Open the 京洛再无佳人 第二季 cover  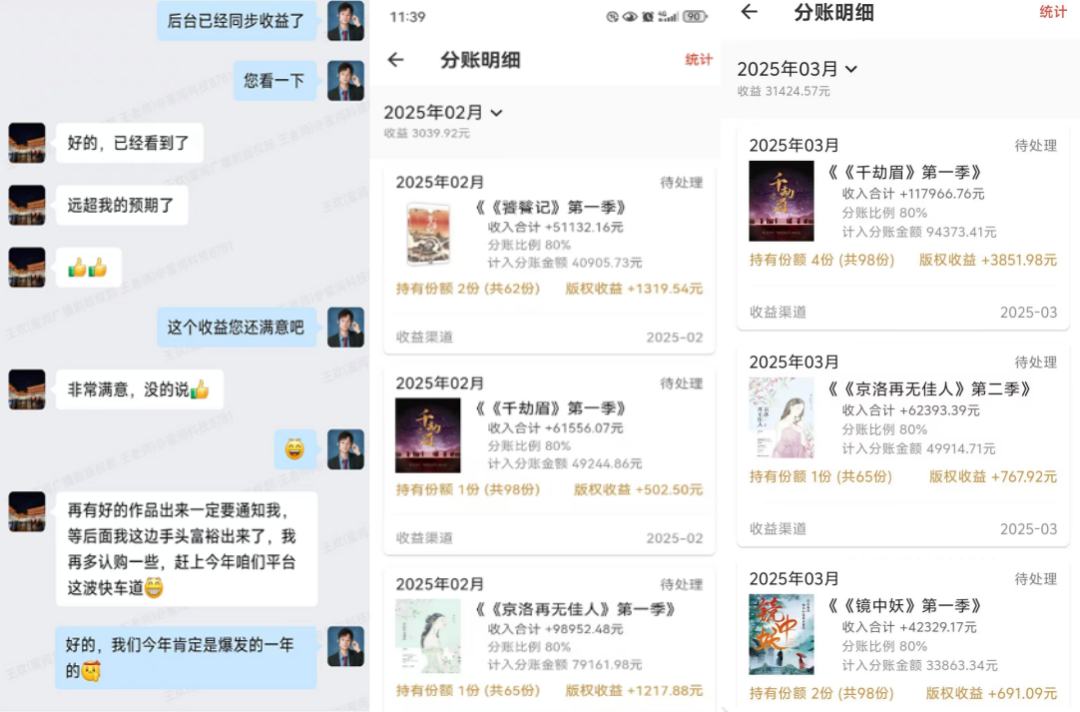781,418
